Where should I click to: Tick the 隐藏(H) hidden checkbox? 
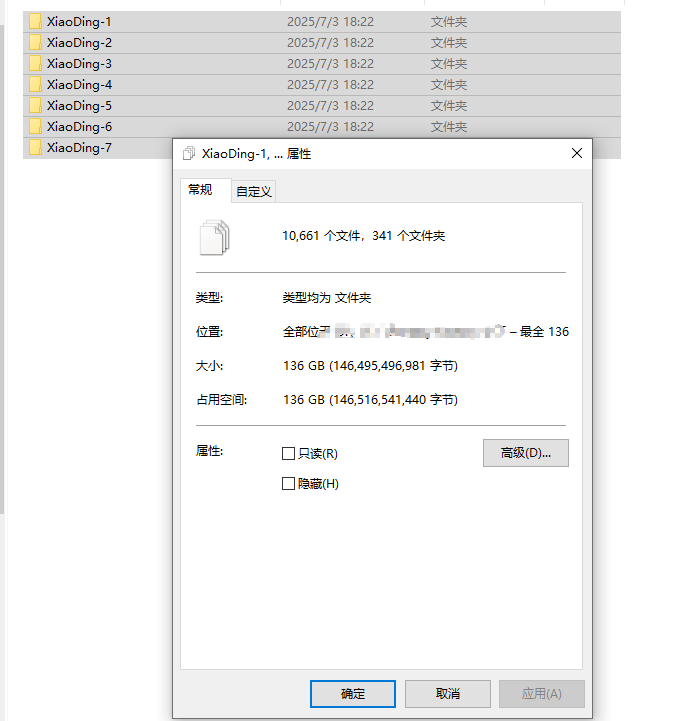(x=288, y=484)
